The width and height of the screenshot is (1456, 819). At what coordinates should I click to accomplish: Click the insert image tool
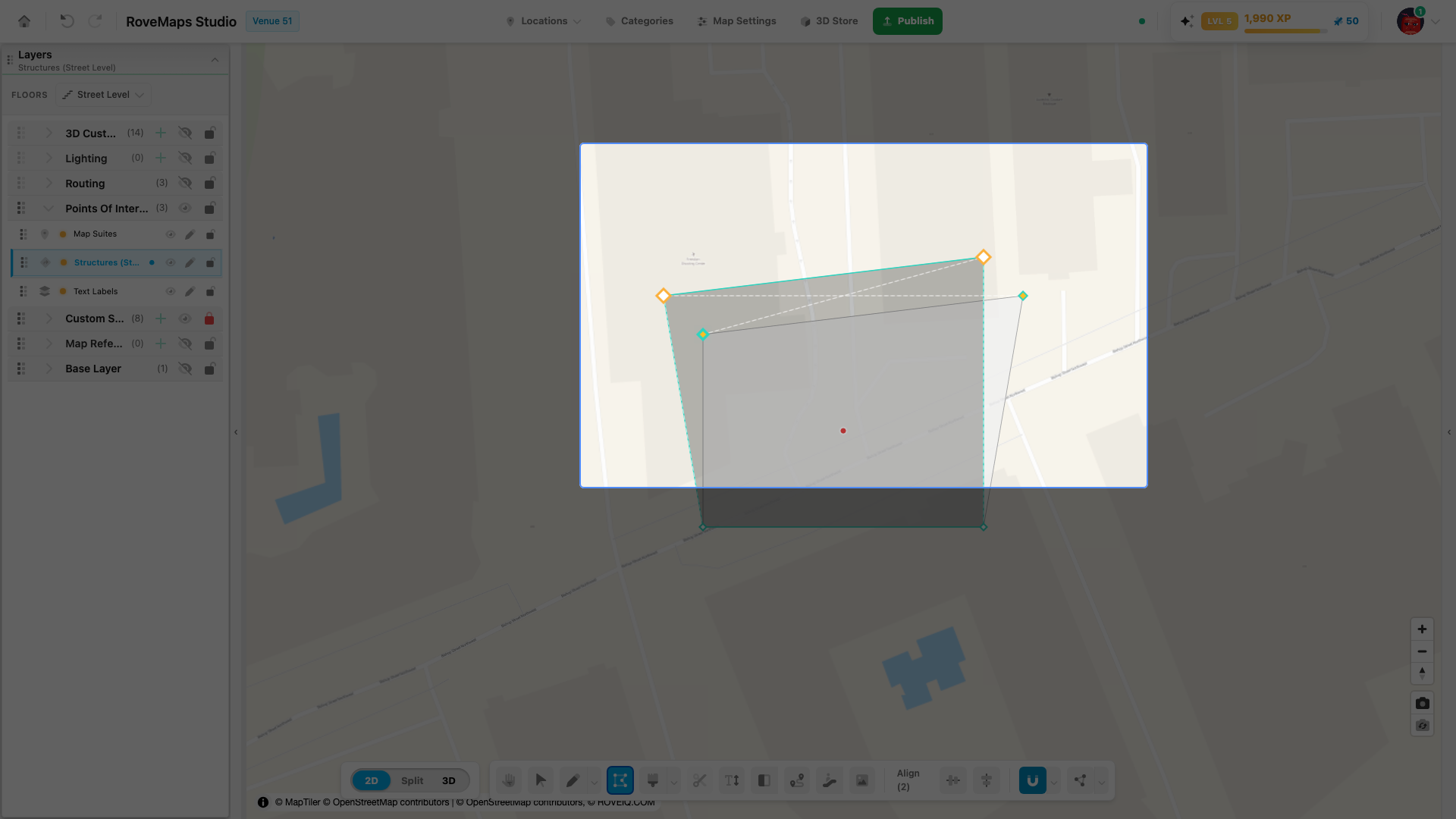(x=862, y=780)
